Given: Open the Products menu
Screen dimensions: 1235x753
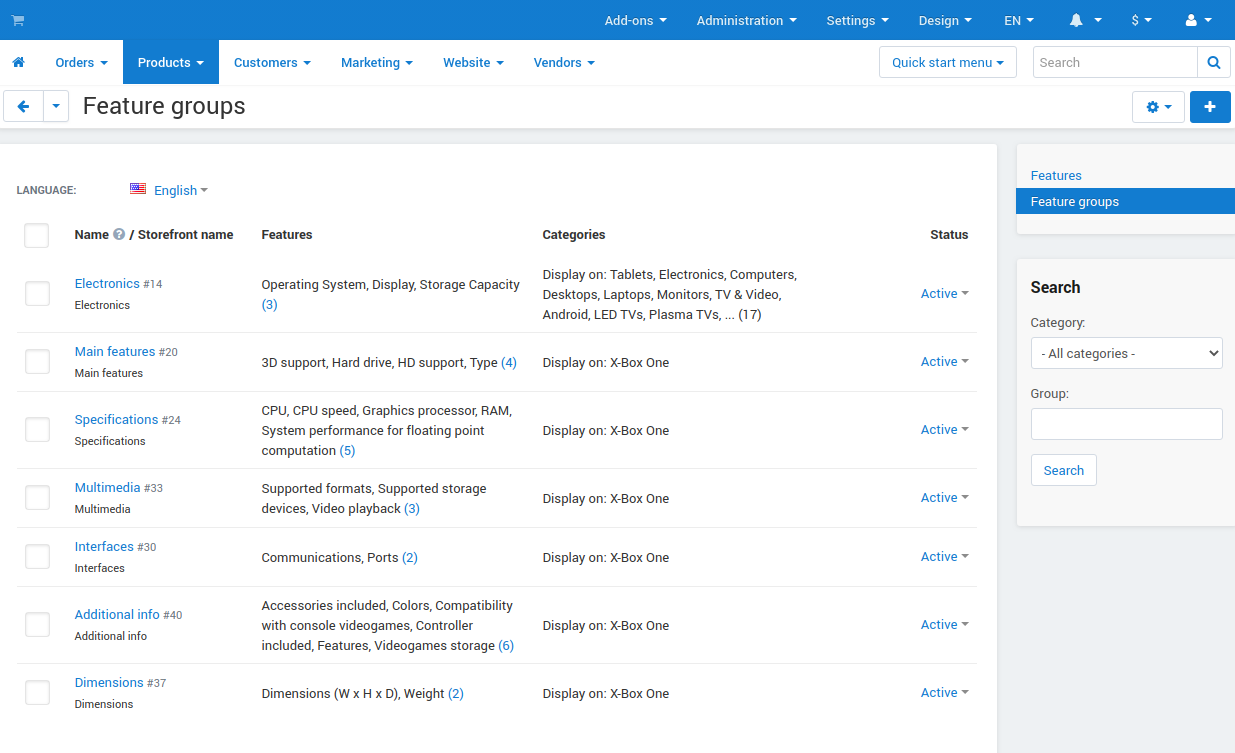Looking at the screenshot, I should tap(171, 62).
